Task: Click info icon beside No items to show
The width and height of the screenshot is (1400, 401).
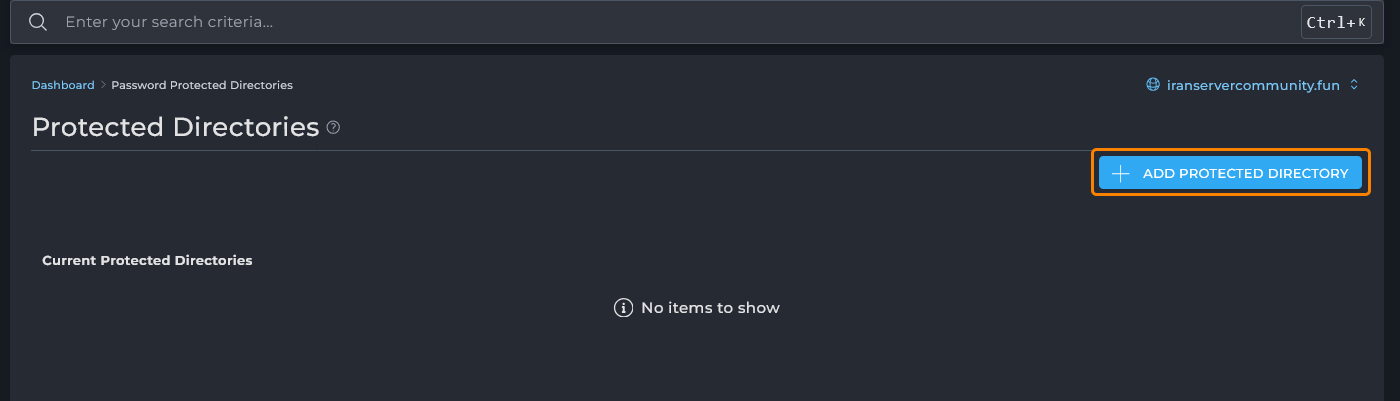Action: (623, 308)
